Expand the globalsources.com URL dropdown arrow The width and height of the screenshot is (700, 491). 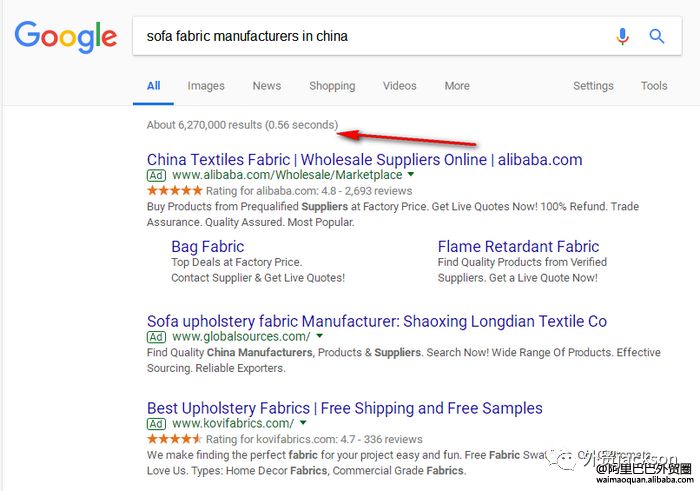coord(319,337)
